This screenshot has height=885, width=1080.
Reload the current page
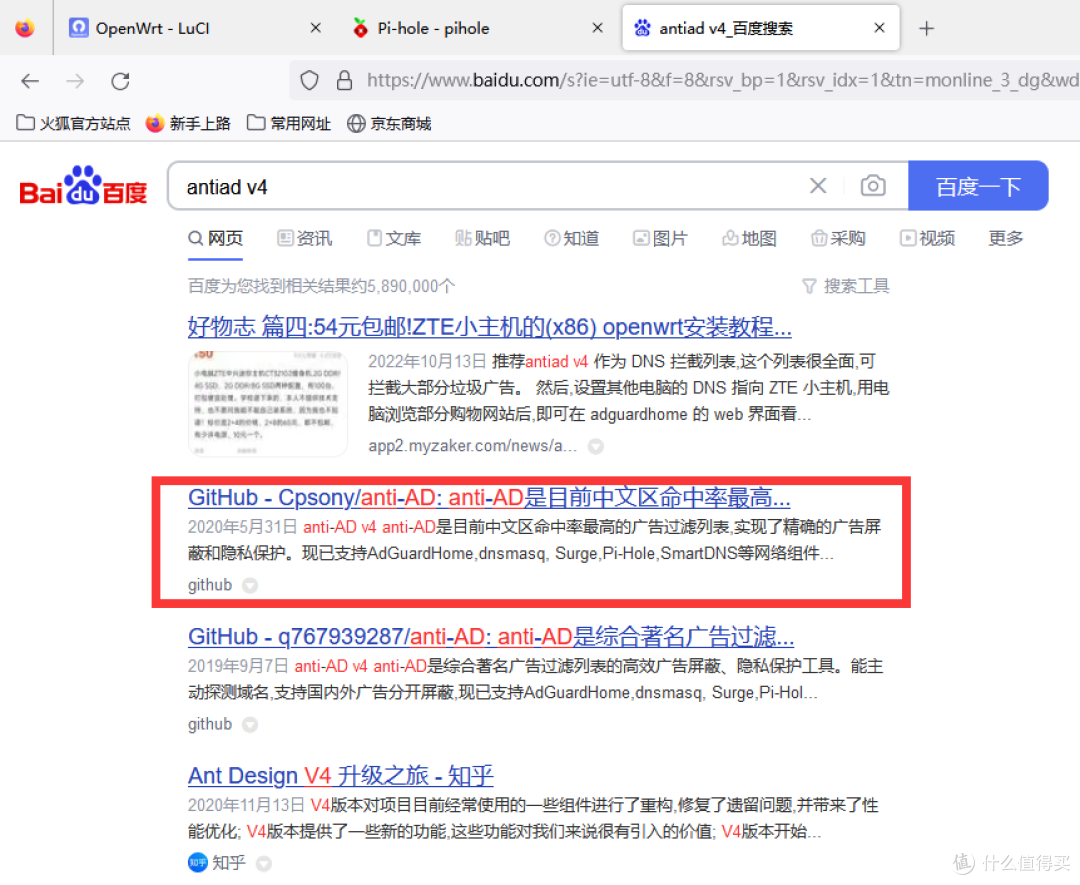(121, 81)
